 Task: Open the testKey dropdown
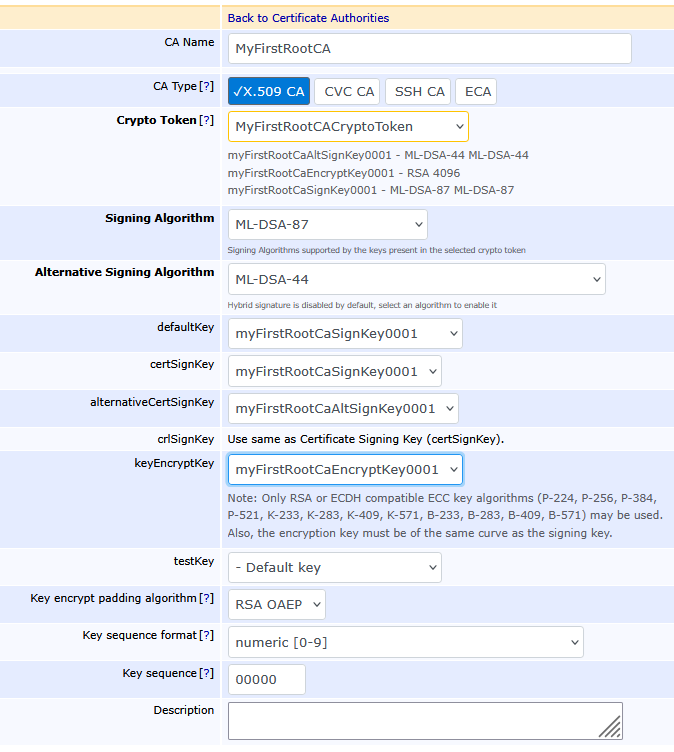click(334, 567)
